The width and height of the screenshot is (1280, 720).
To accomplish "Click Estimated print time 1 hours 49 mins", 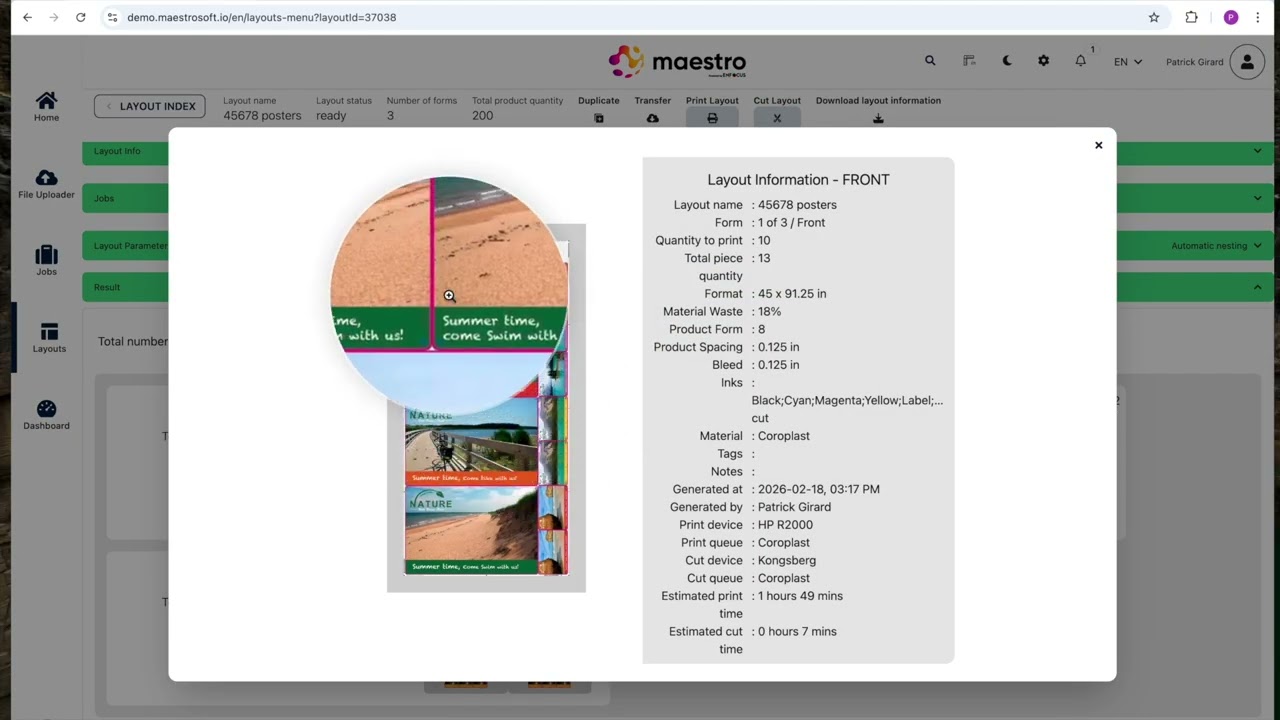I will tap(800, 596).
